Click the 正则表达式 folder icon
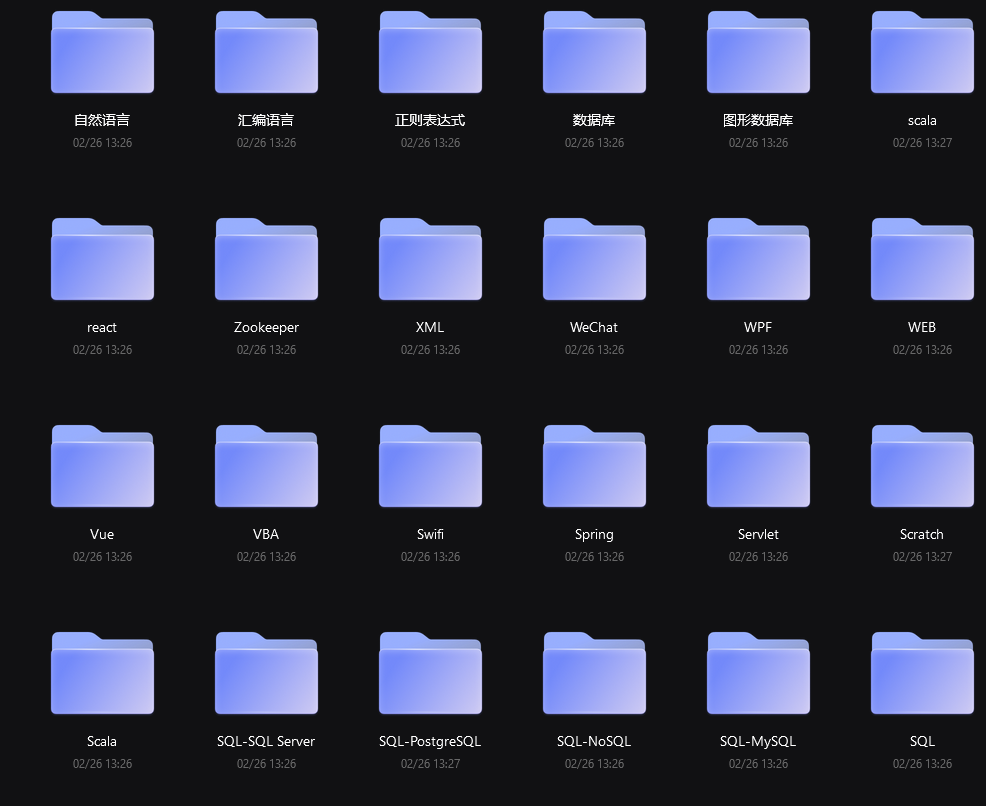 [x=431, y=52]
